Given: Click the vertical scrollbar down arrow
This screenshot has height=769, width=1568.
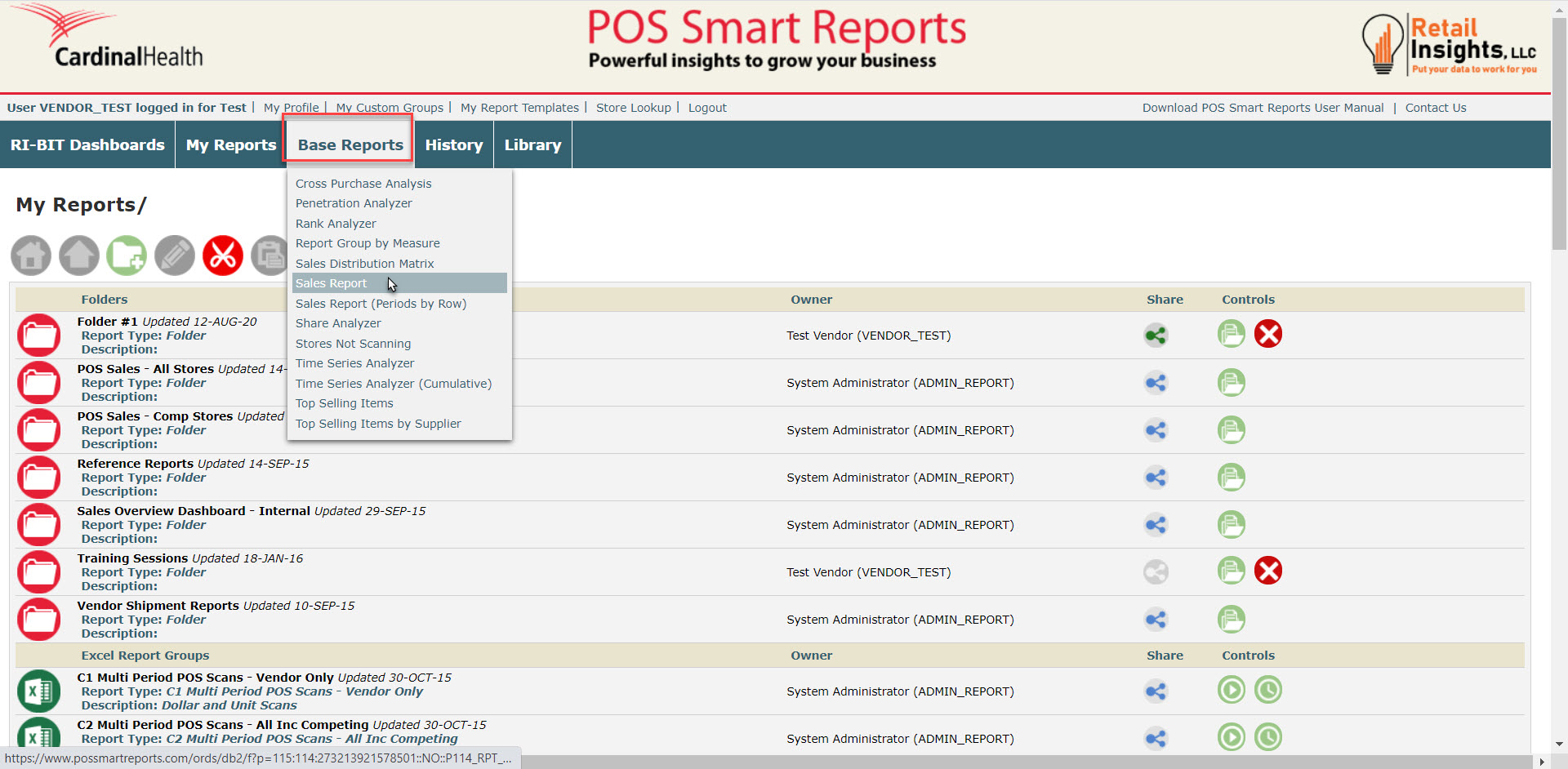Looking at the screenshot, I should coord(1559,745).
